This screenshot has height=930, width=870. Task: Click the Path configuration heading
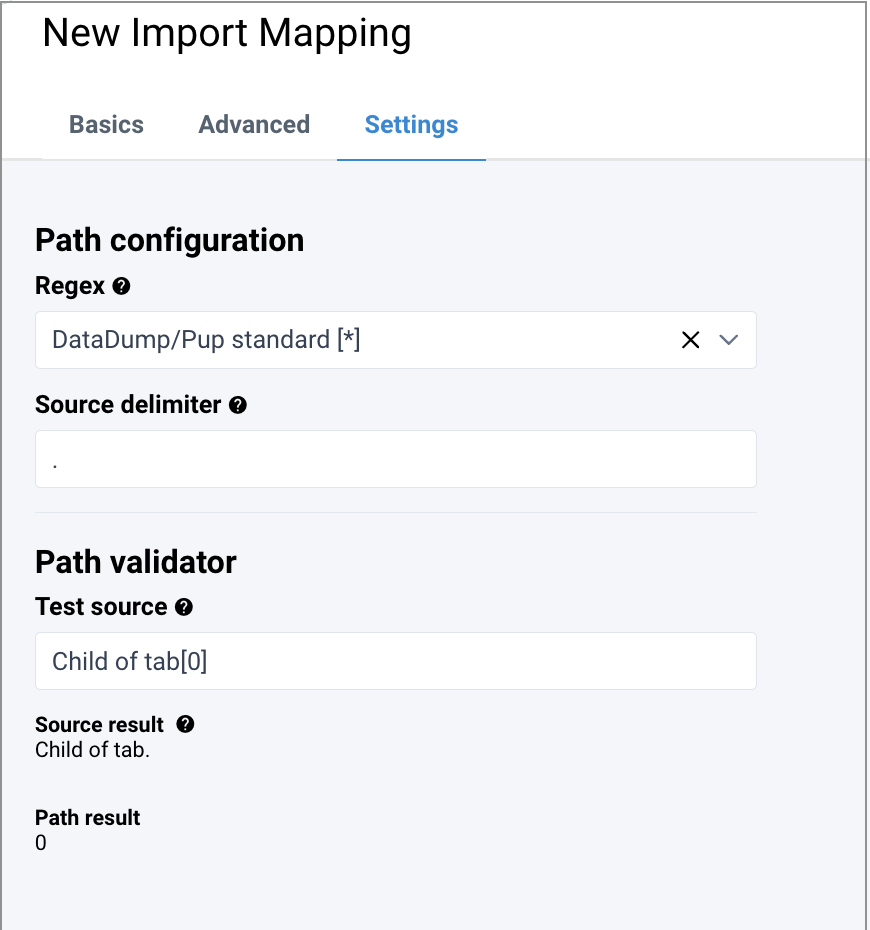169,240
